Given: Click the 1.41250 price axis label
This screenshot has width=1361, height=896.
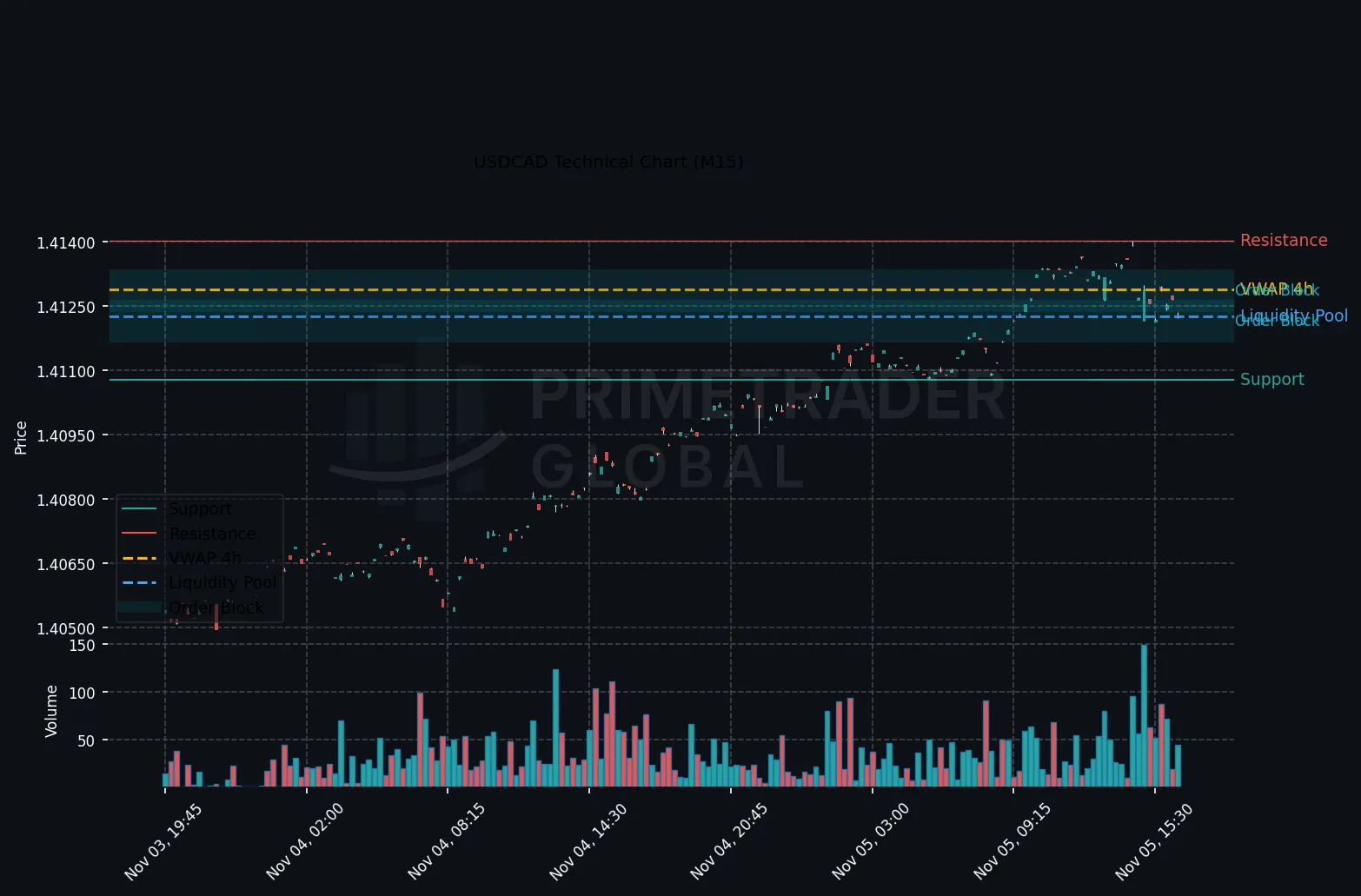Looking at the screenshot, I should pyautogui.click(x=66, y=307).
